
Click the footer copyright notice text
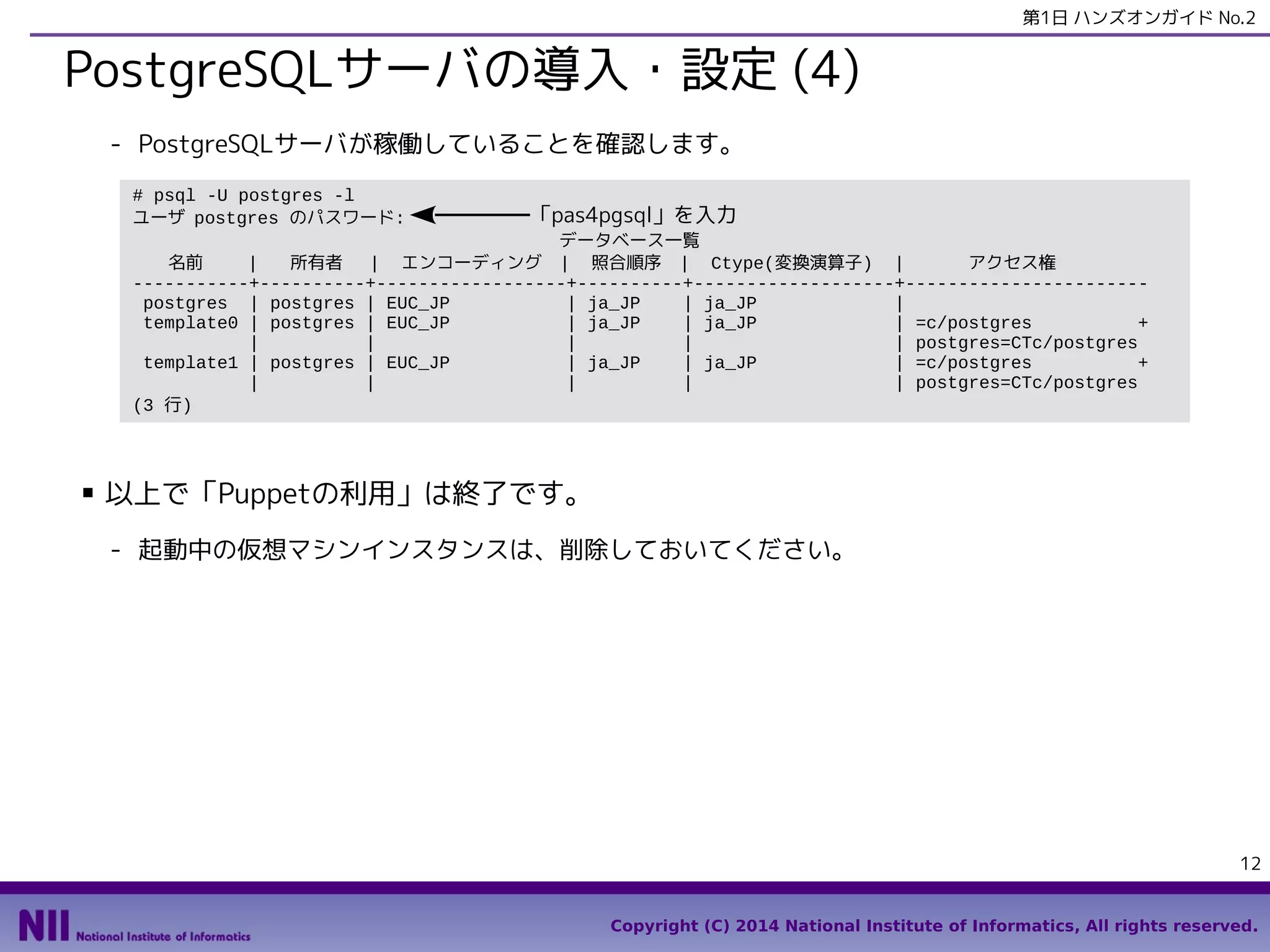click(x=934, y=926)
